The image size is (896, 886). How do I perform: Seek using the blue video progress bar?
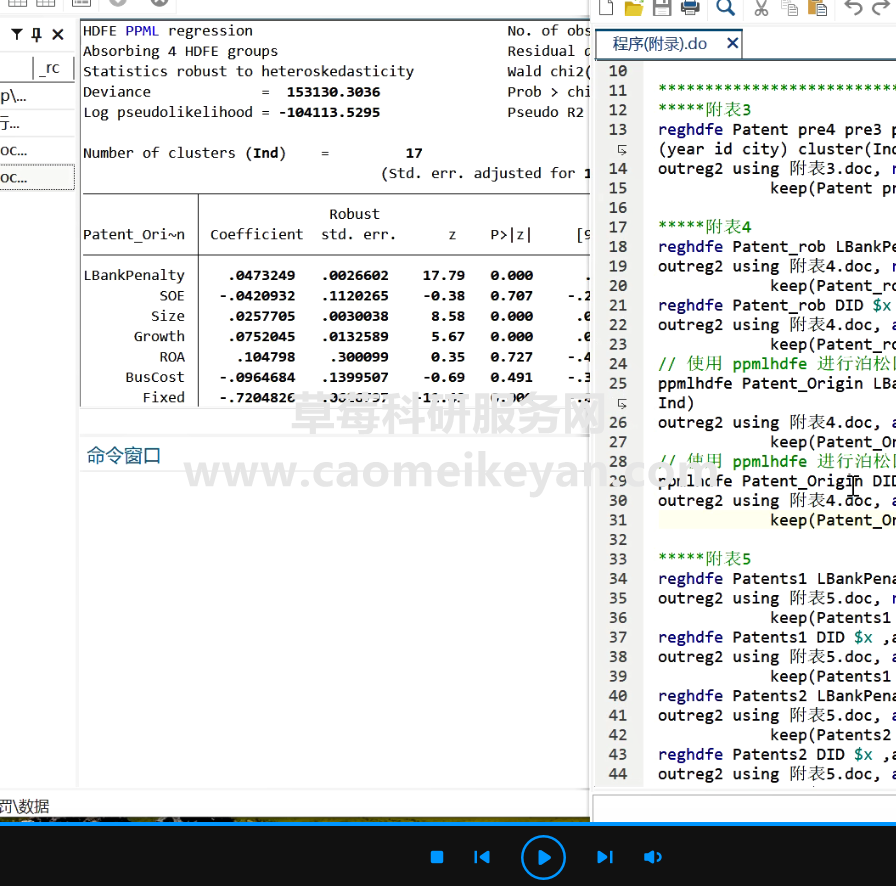[x=448, y=824]
